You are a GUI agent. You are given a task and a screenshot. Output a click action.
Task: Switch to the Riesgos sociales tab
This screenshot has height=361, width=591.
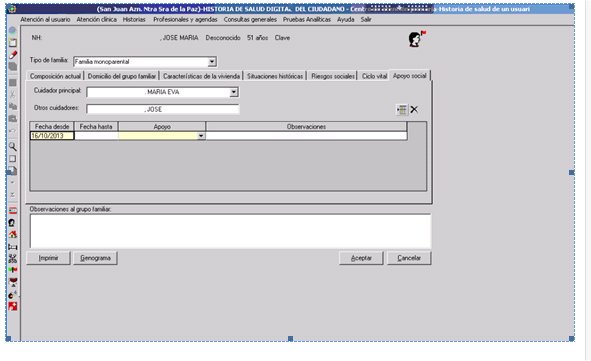tap(332, 76)
